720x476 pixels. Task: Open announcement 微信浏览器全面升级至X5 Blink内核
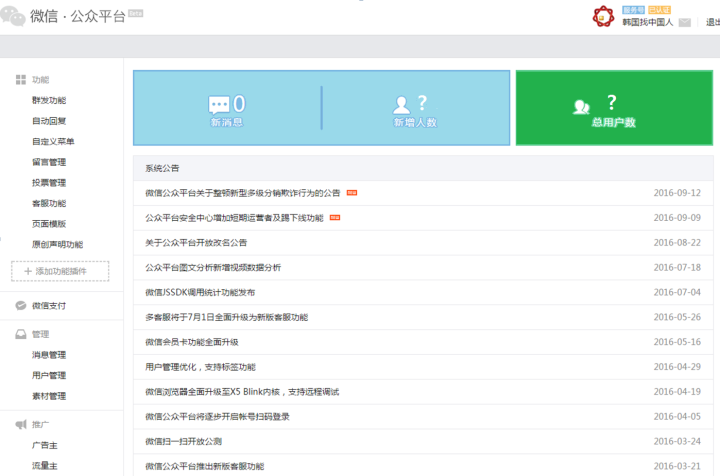point(242,392)
